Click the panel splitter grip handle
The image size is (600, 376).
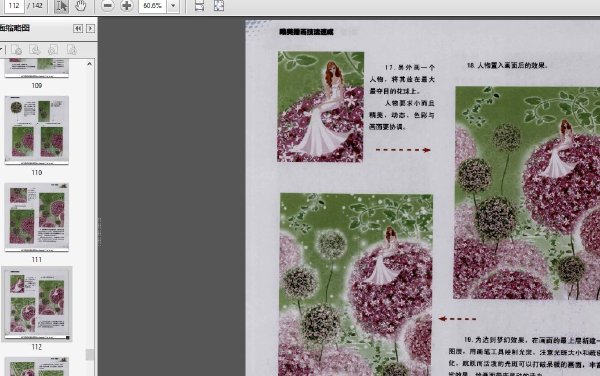[99, 232]
